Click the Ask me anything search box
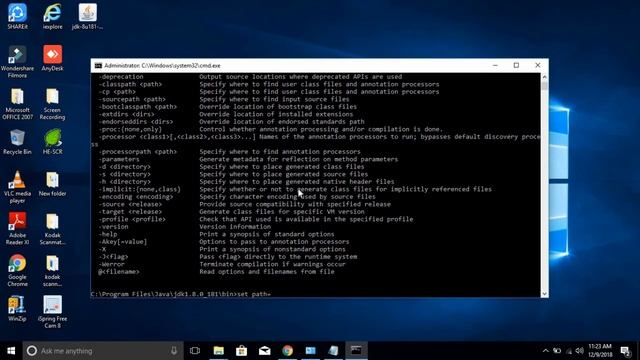This screenshot has height=360, width=640. [x=103, y=351]
